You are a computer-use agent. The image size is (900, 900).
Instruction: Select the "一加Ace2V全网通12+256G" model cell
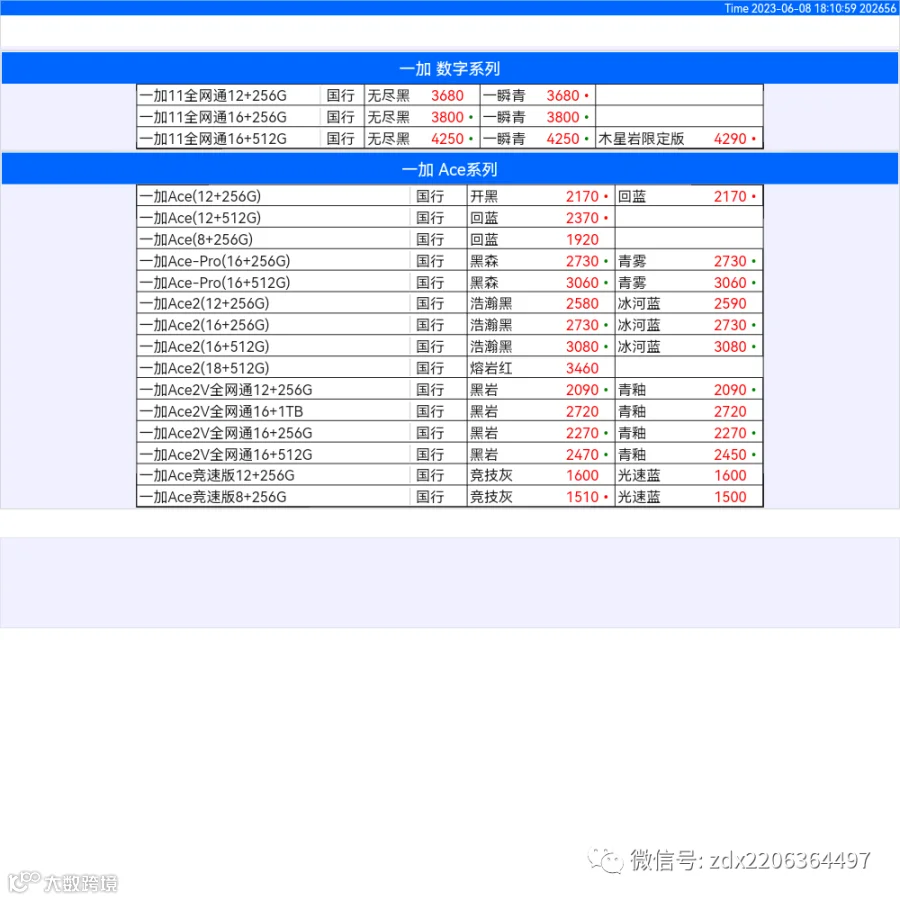[273, 390]
